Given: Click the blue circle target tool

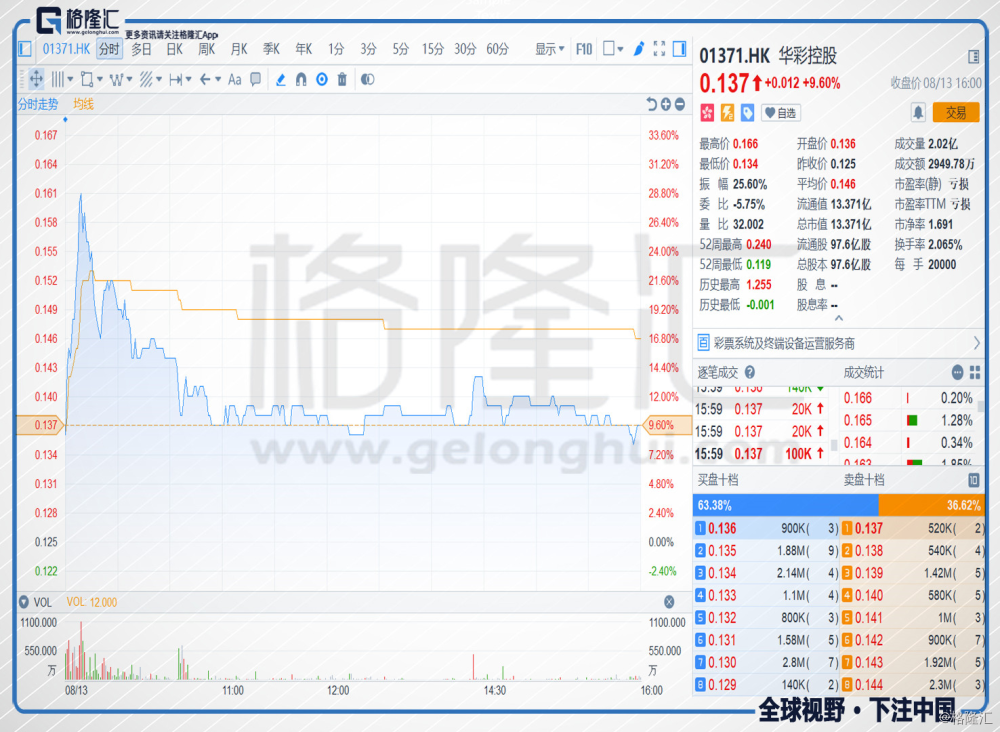Looking at the screenshot, I should (322, 79).
